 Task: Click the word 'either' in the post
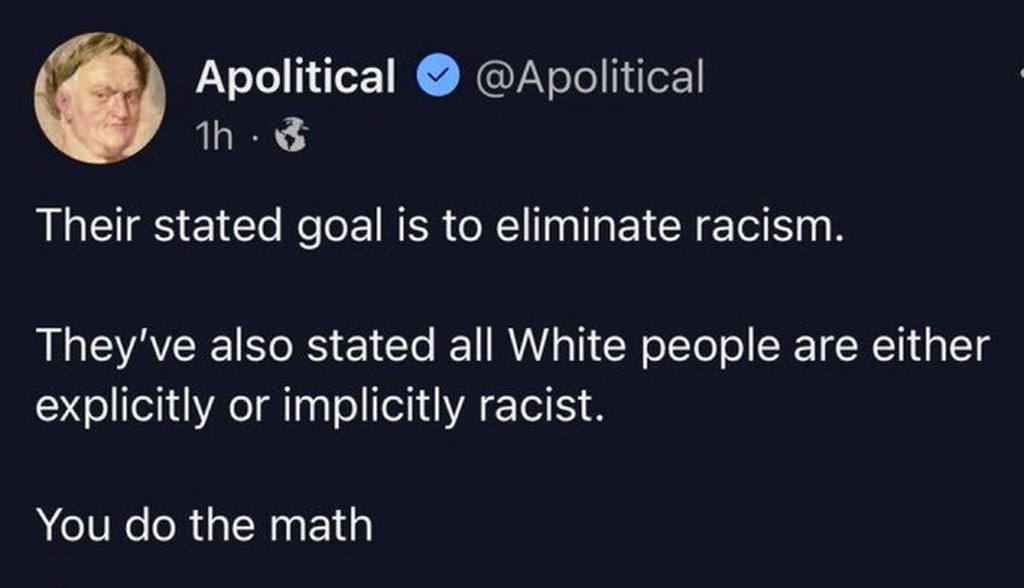pyautogui.click(x=935, y=350)
